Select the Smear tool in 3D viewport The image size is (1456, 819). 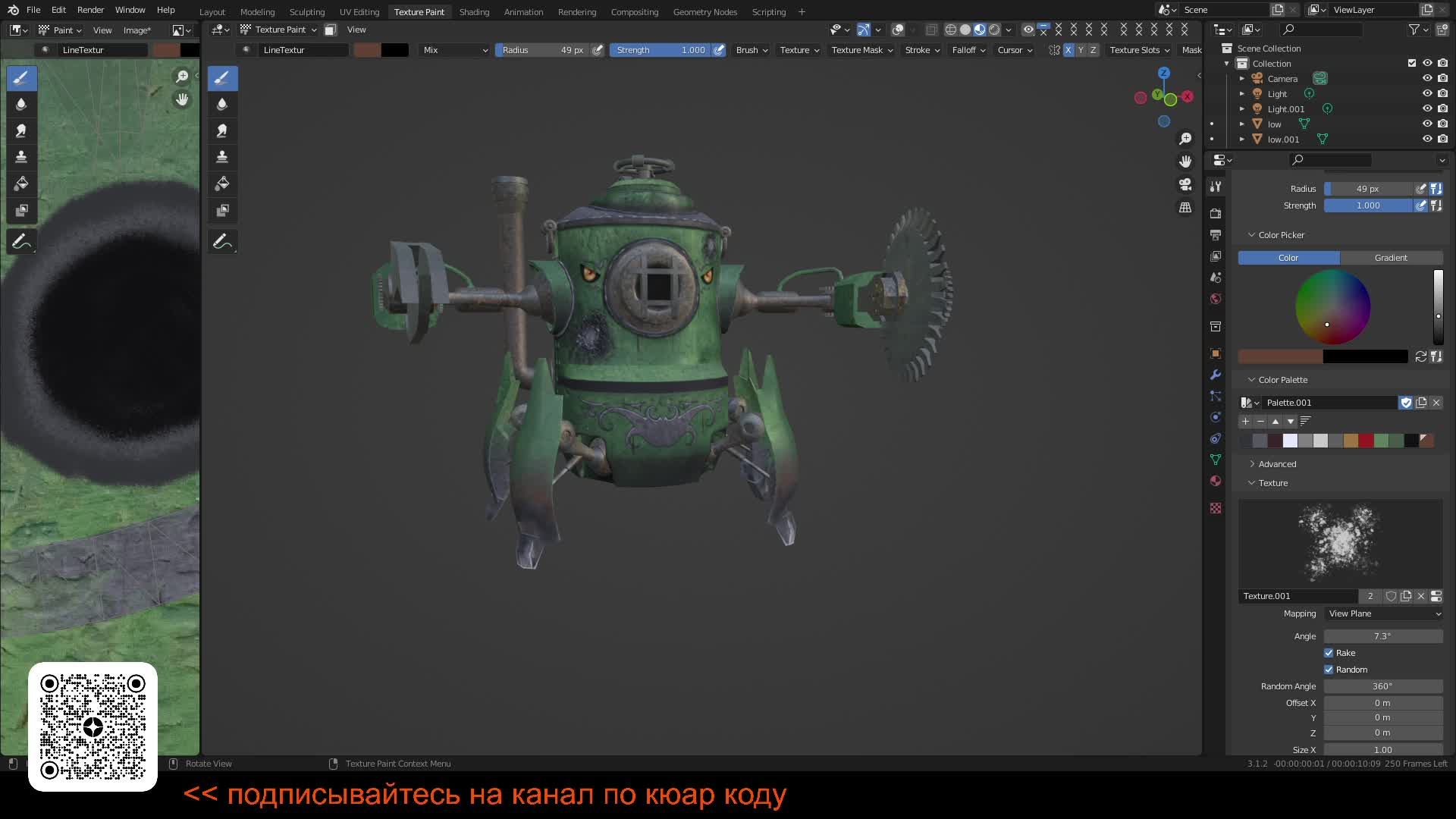tap(222, 130)
